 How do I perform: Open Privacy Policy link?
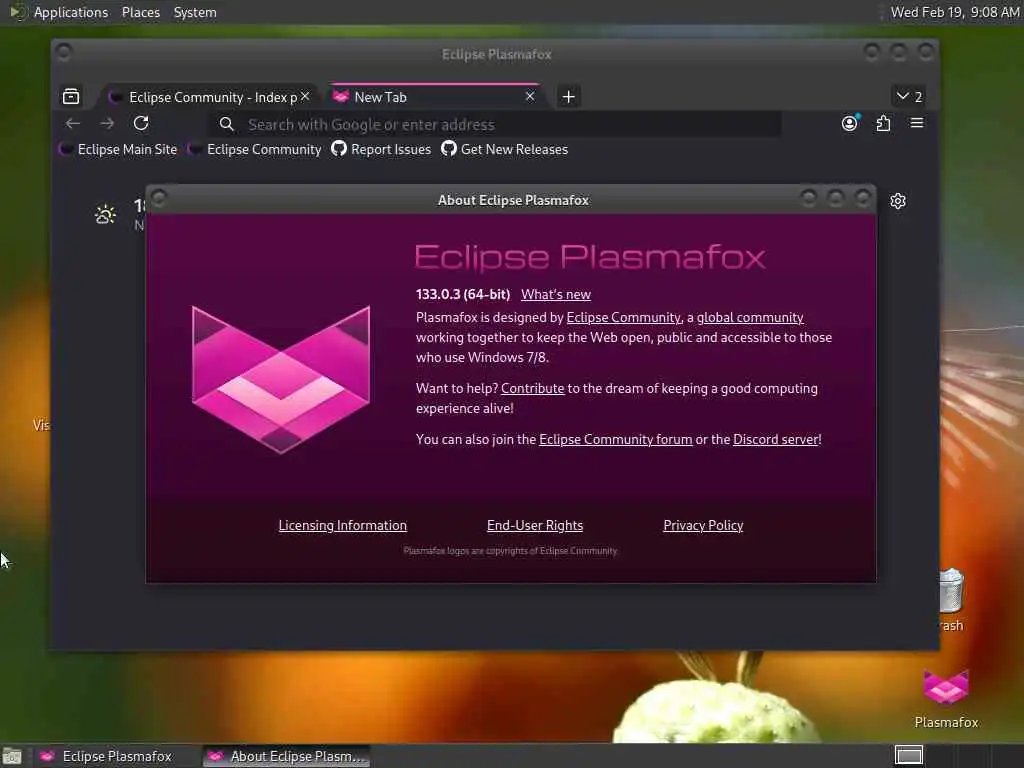coord(703,526)
